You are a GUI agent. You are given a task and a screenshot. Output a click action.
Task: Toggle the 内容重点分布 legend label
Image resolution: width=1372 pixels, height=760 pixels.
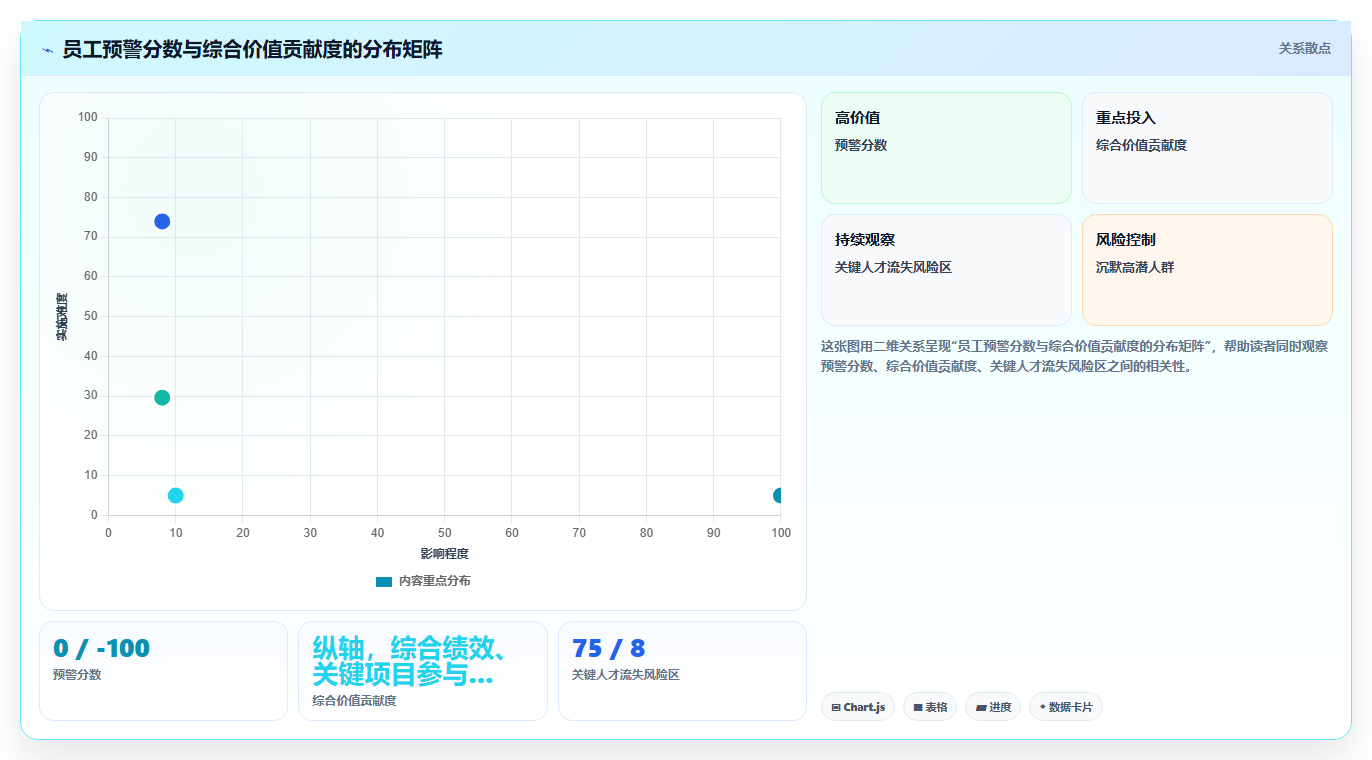click(434, 581)
